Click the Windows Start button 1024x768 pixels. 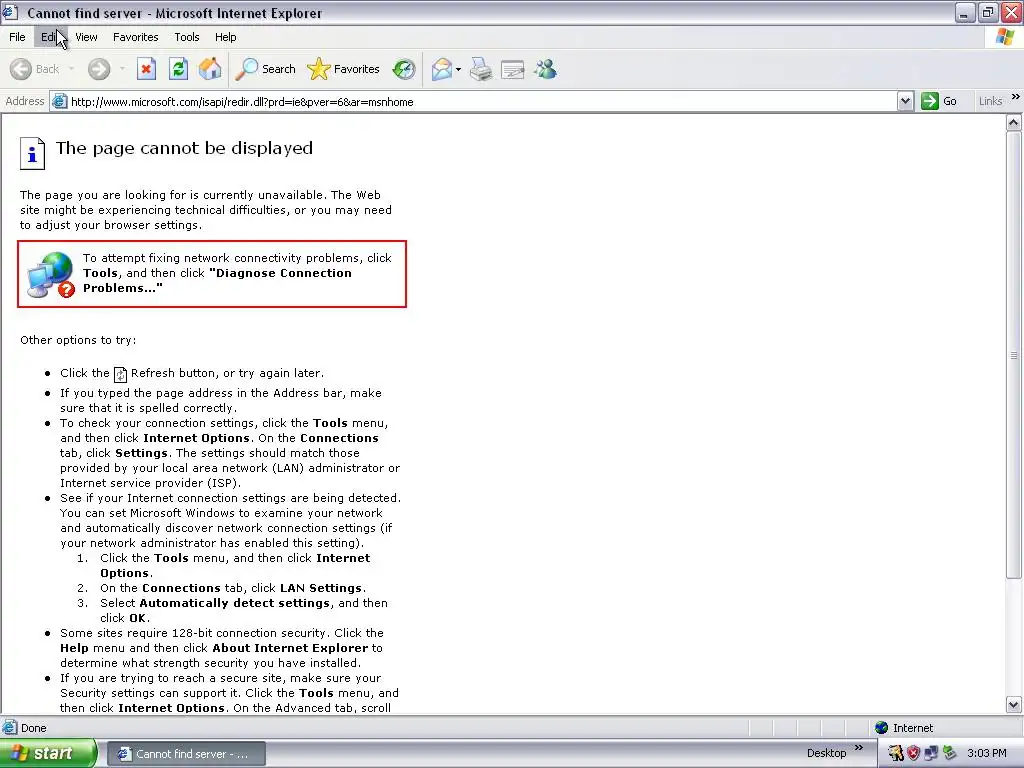(x=48, y=754)
